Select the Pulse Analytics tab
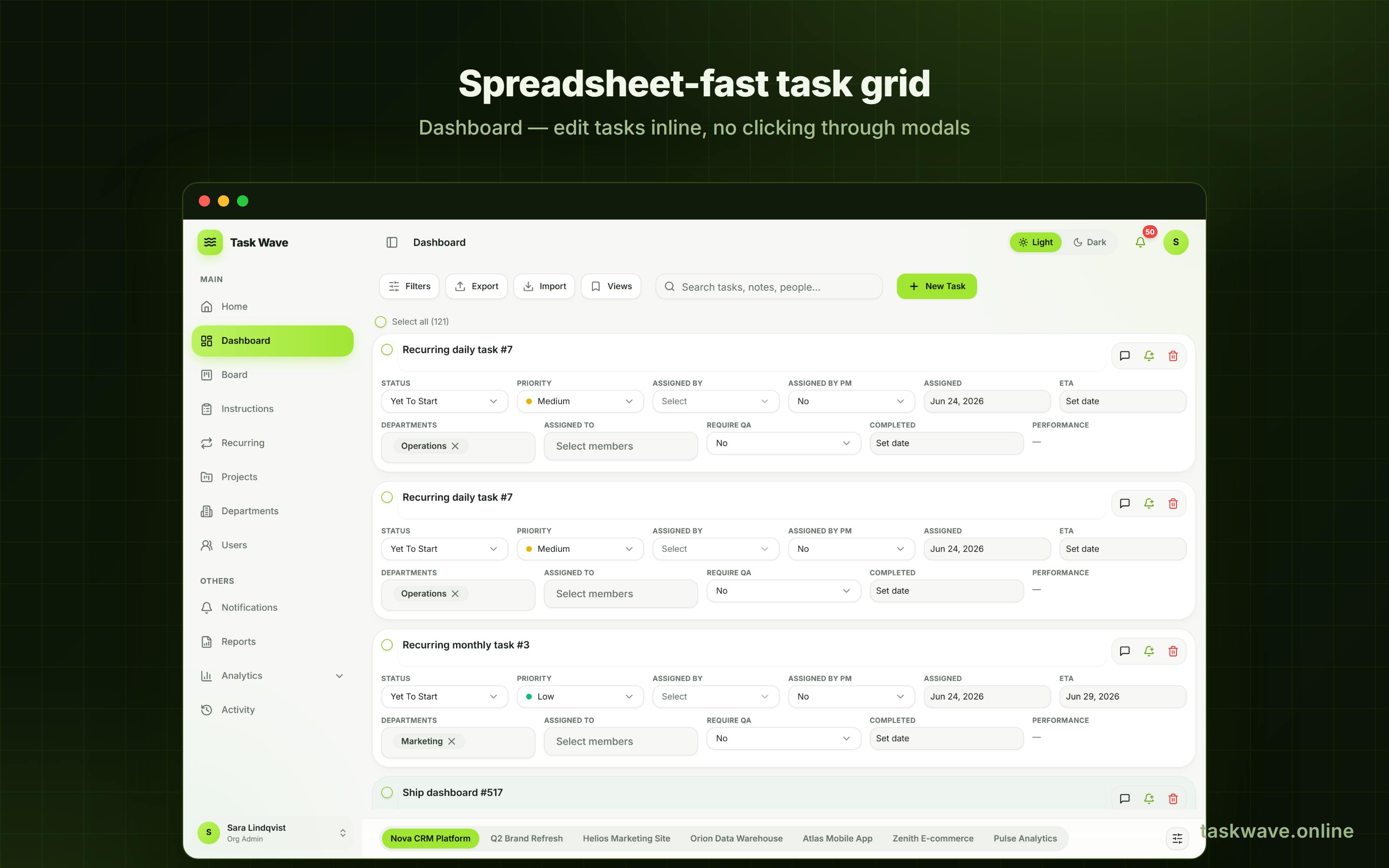This screenshot has width=1389, height=868. tap(1025, 839)
